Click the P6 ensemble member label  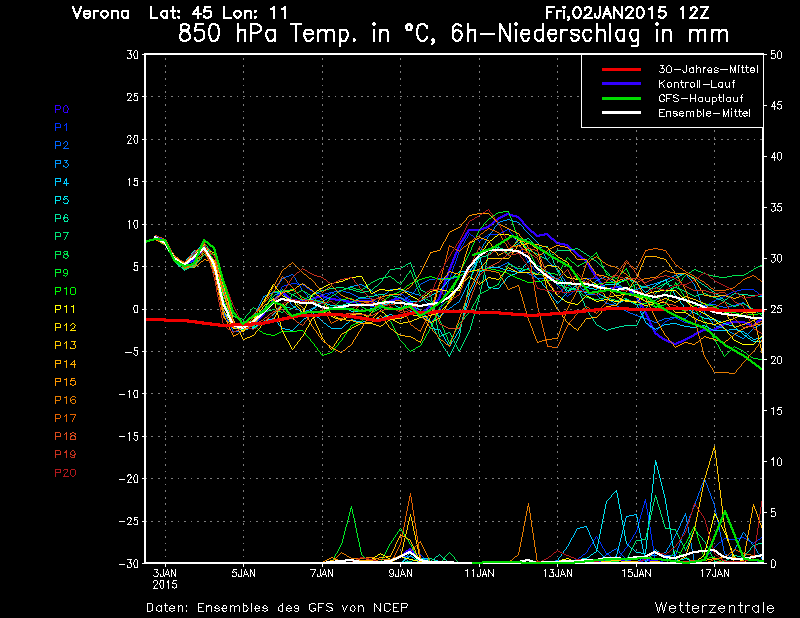(x=62, y=218)
